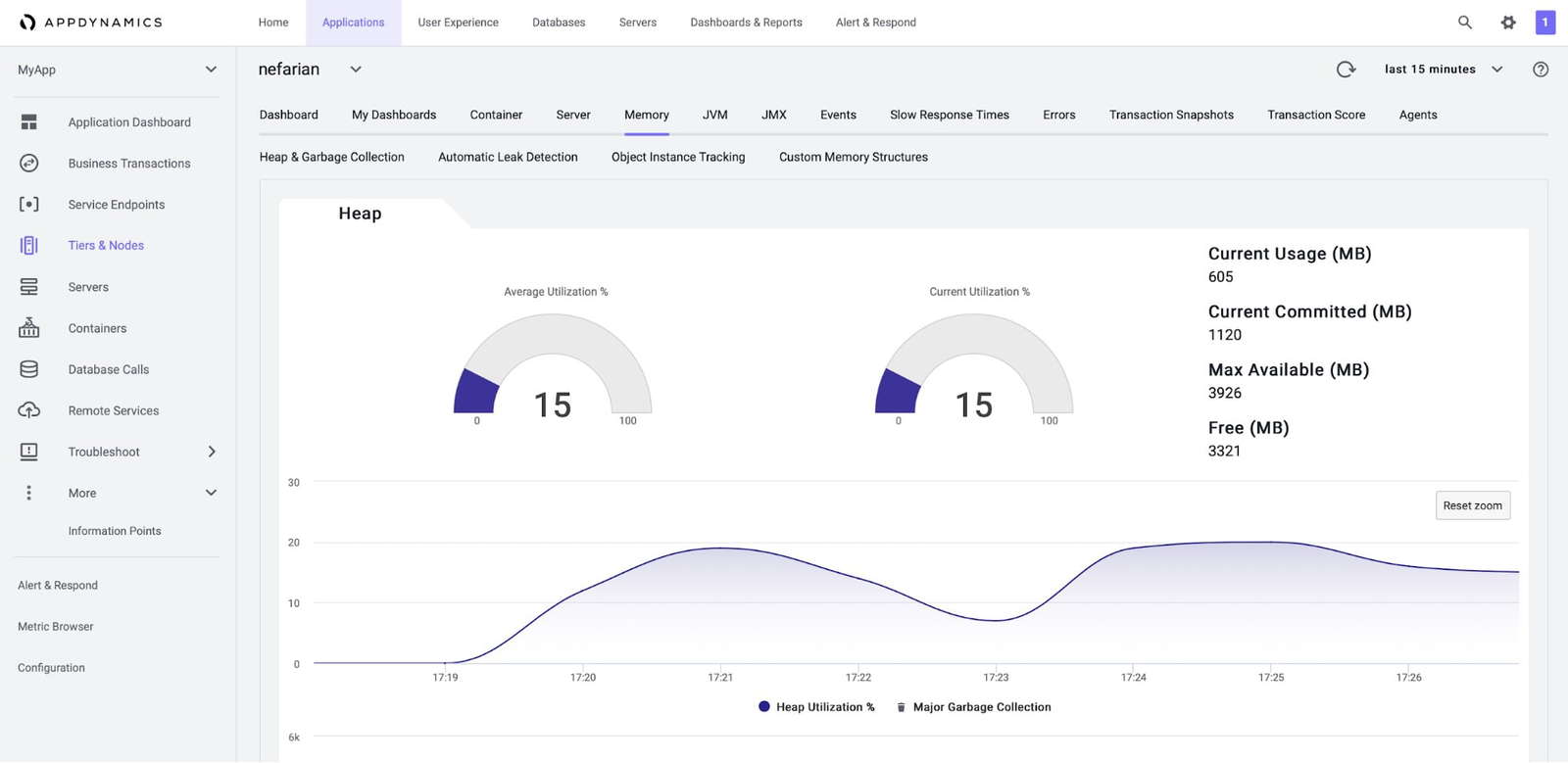
Task: Switch to the Container tab
Action: click(496, 115)
